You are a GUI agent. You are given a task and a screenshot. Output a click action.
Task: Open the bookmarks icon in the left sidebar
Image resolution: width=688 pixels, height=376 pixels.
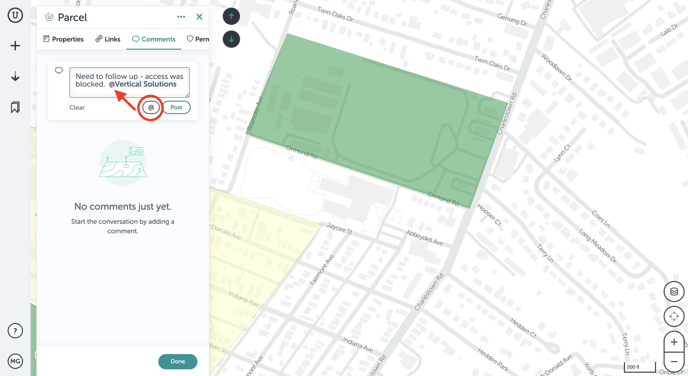pos(15,107)
